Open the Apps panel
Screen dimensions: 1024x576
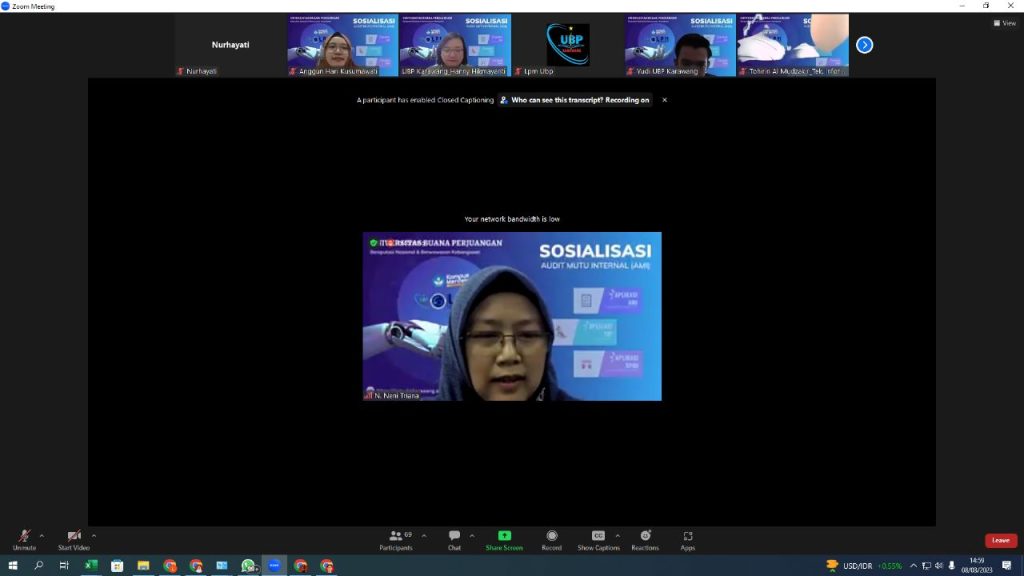688,540
